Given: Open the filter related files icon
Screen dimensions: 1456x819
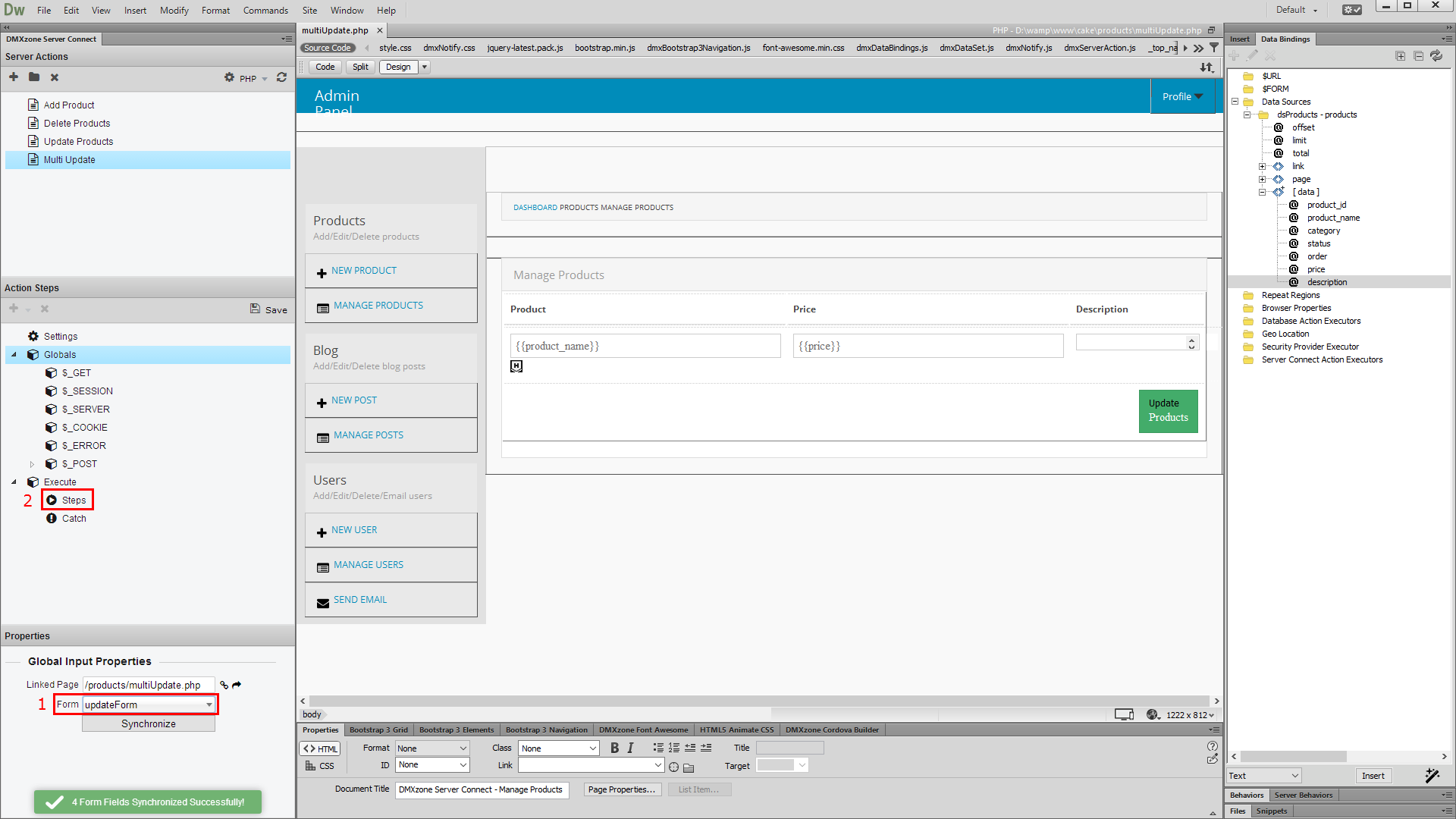Looking at the screenshot, I should (1214, 48).
